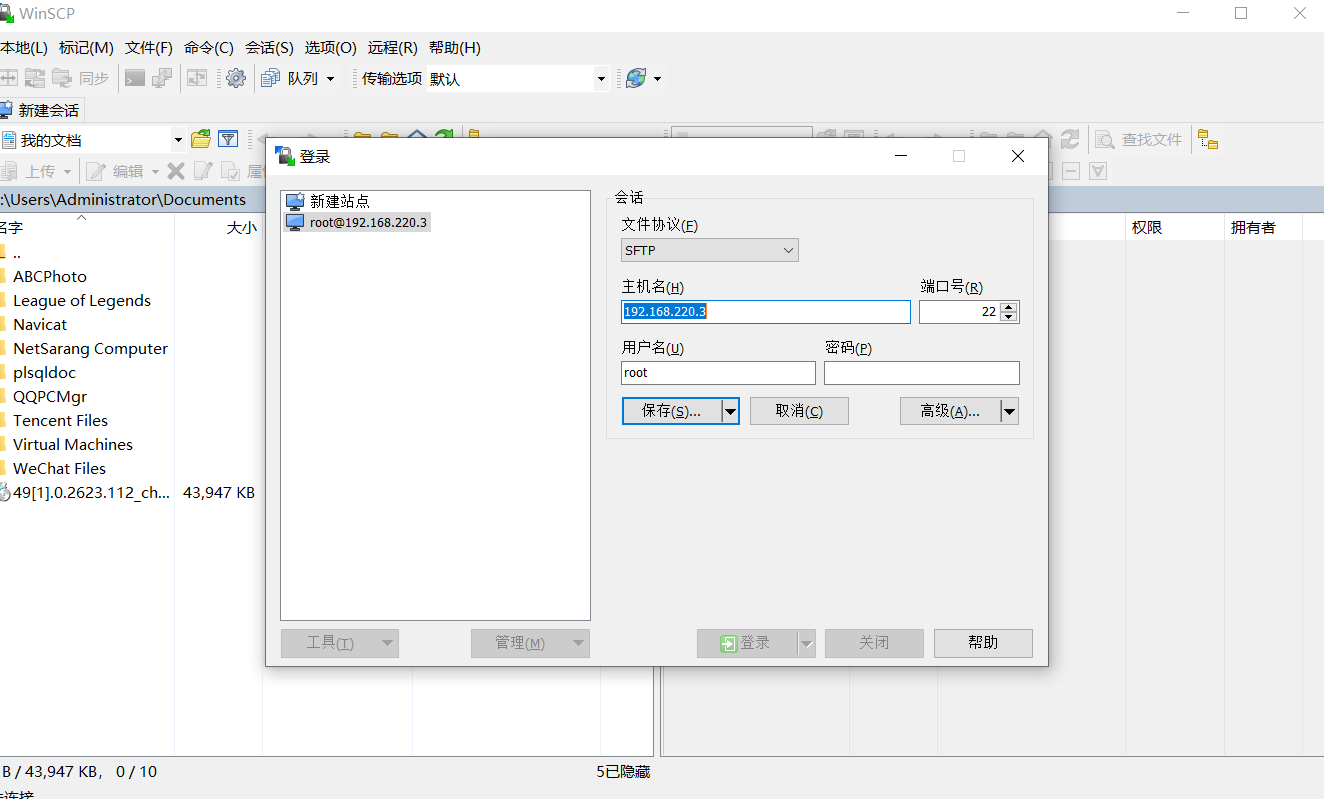Click the globe refresh icon in toolbar

point(636,78)
